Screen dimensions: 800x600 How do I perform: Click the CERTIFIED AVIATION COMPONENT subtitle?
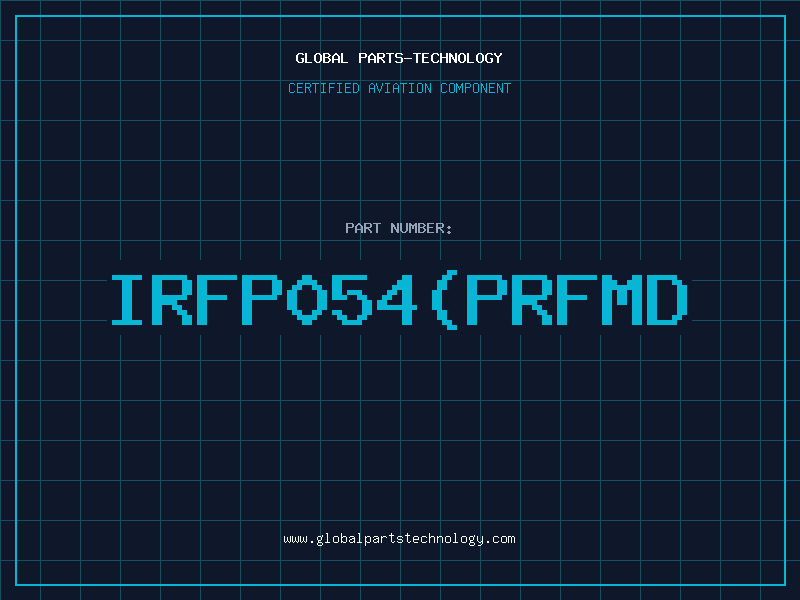[399, 88]
